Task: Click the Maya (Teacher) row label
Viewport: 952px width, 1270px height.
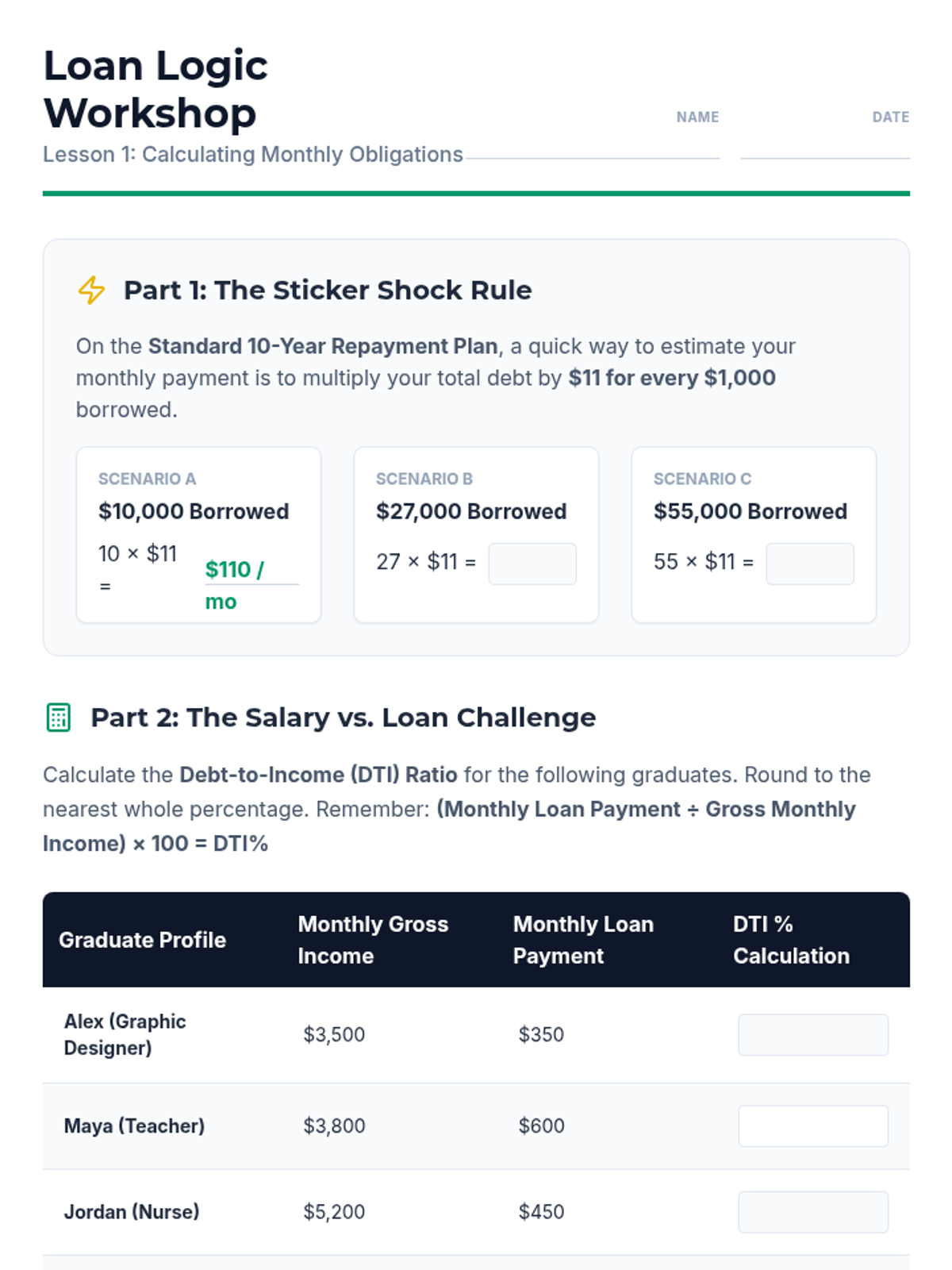Action: click(134, 1126)
